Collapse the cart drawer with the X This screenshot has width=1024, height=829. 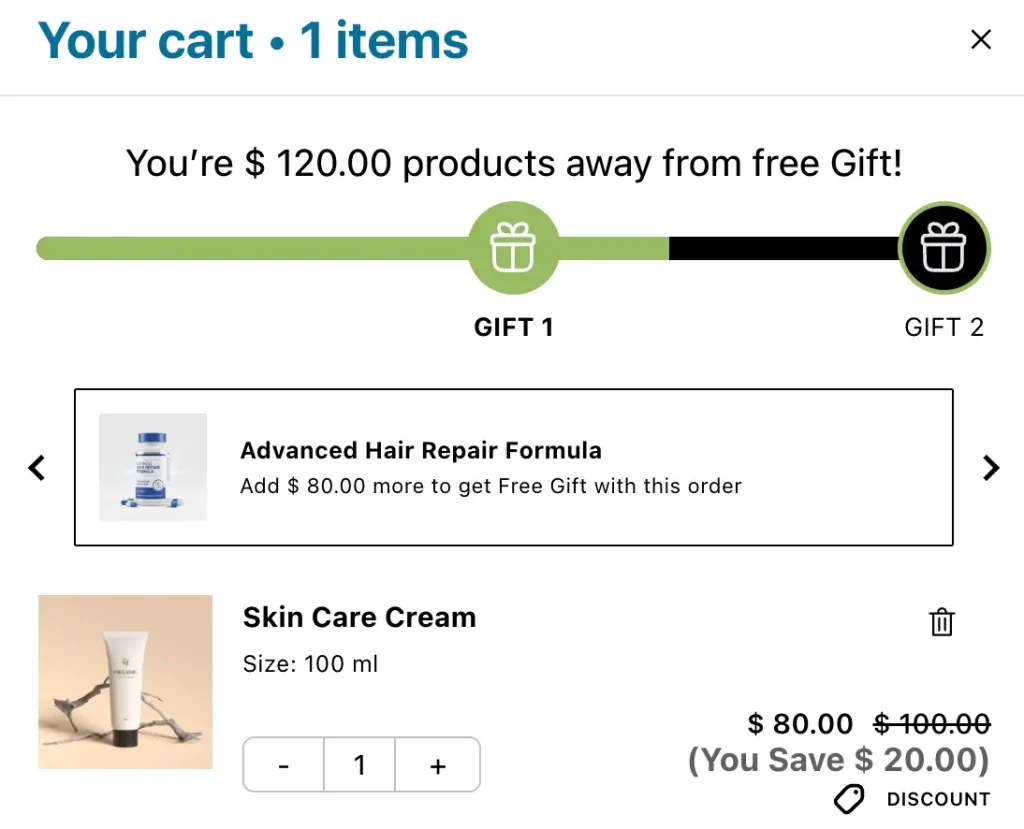point(981,39)
